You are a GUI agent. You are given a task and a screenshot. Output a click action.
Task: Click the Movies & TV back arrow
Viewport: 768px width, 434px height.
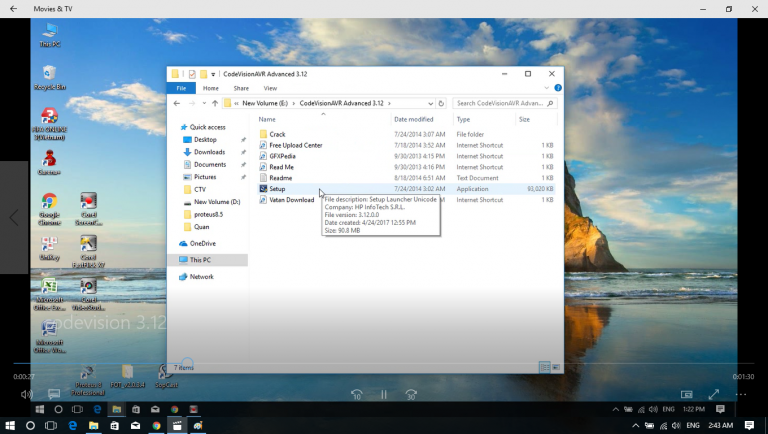(x=13, y=9)
